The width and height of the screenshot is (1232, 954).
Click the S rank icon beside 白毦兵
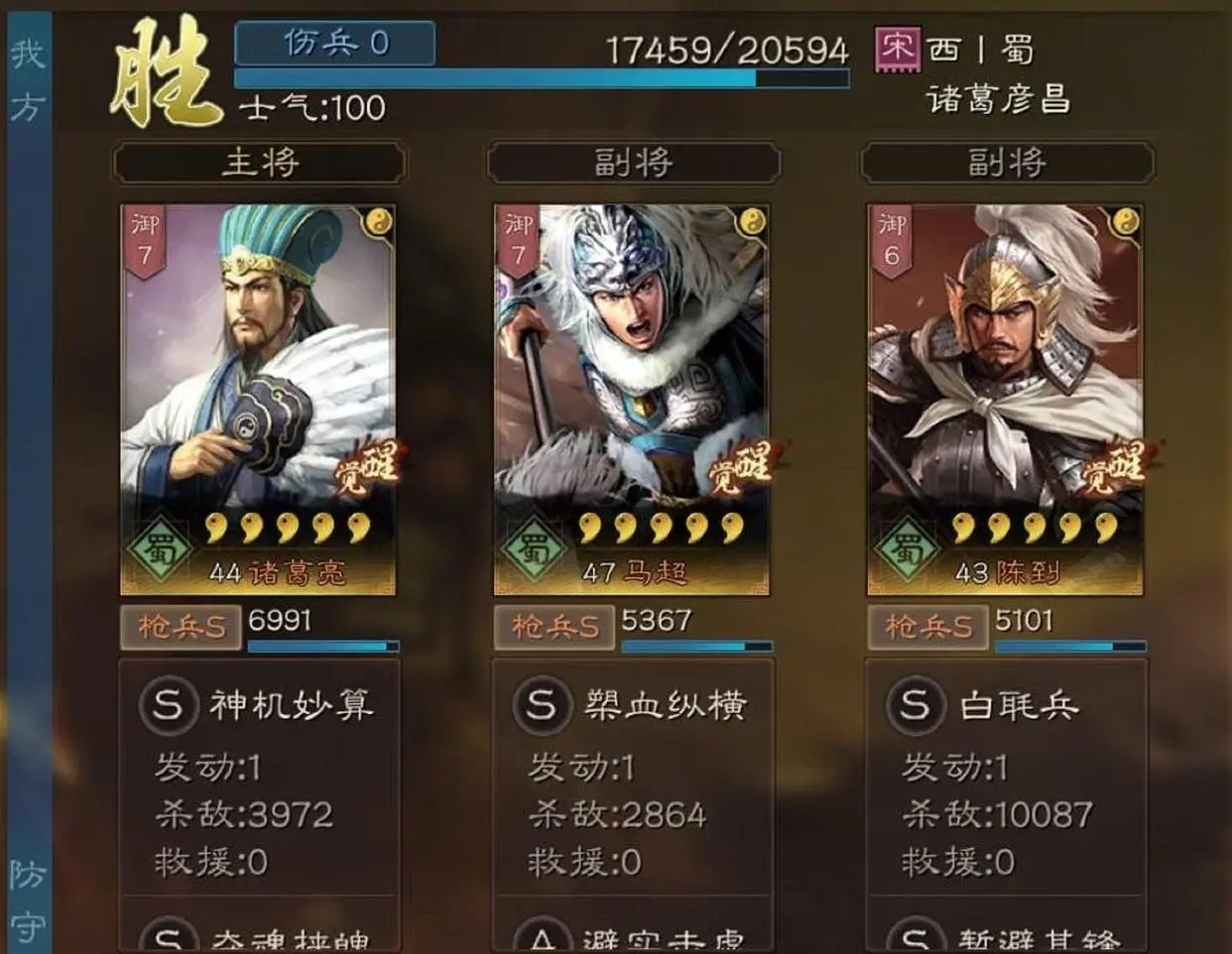click(915, 705)
